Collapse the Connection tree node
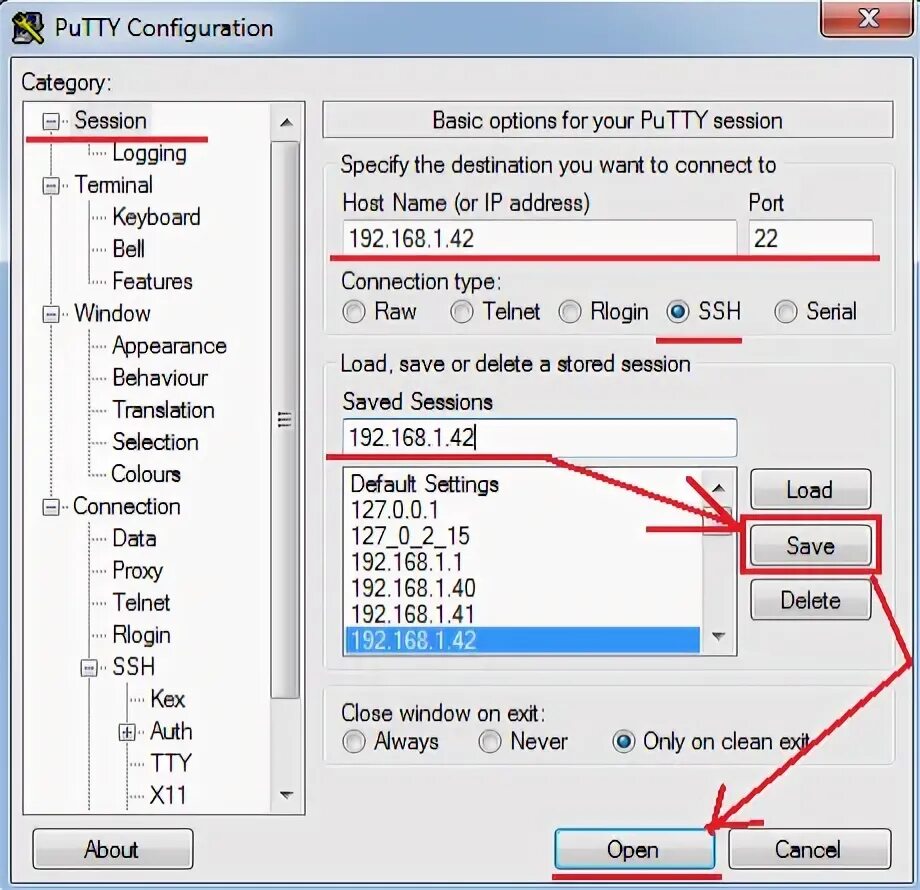Image resolution: width=920 pixels, height=890 pixels. (51, 507)
